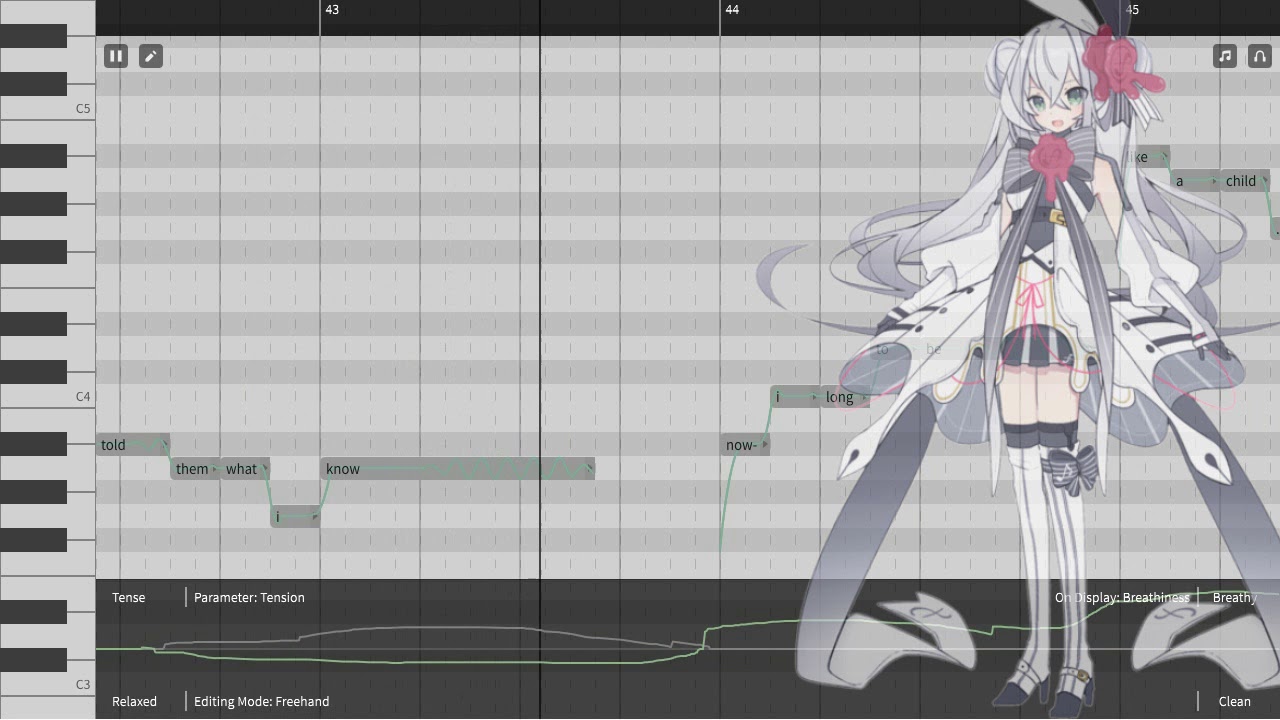Screen dimensions: 1280x720
Task: Select the note 'long'
Action: [845, 397]
